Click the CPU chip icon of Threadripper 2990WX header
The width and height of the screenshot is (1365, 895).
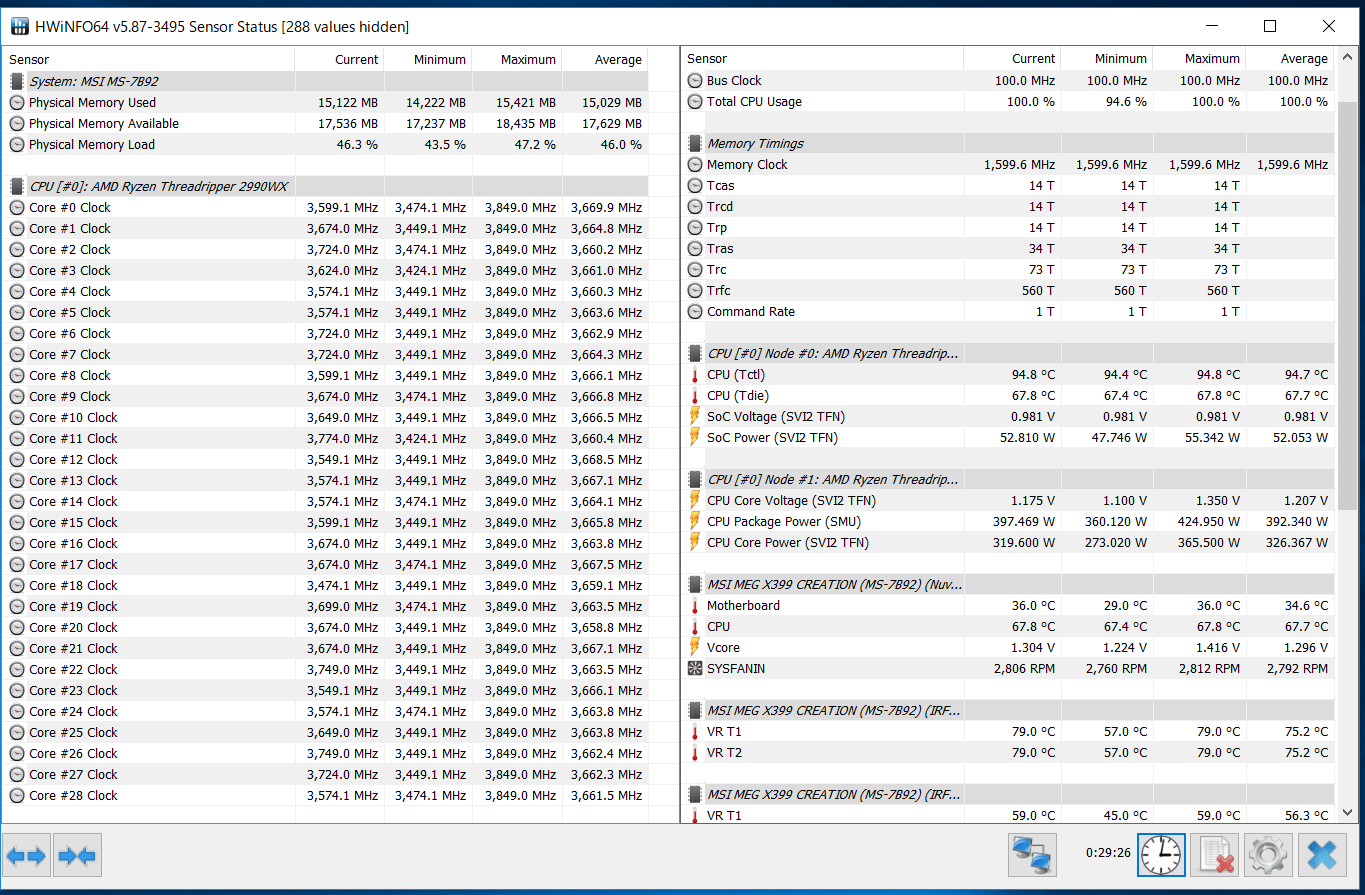click(x=17, y=186)
